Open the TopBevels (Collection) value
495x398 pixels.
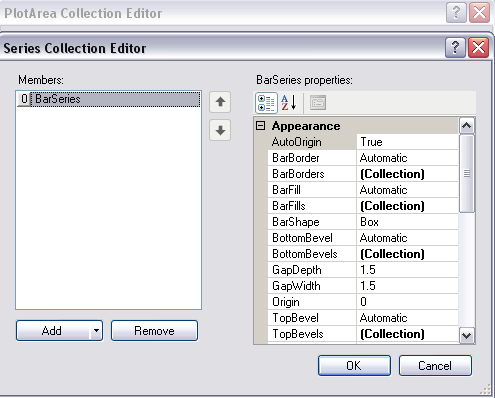(x=408, y=334)
